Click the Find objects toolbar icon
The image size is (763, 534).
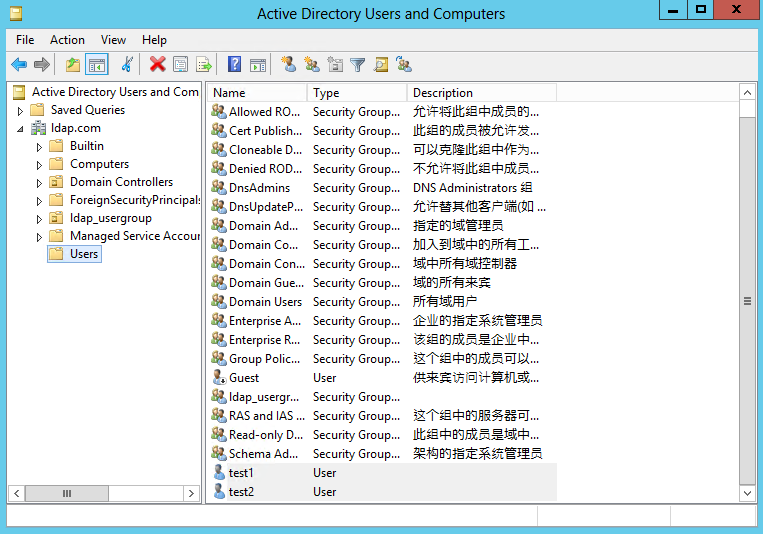tap(381, 64)
